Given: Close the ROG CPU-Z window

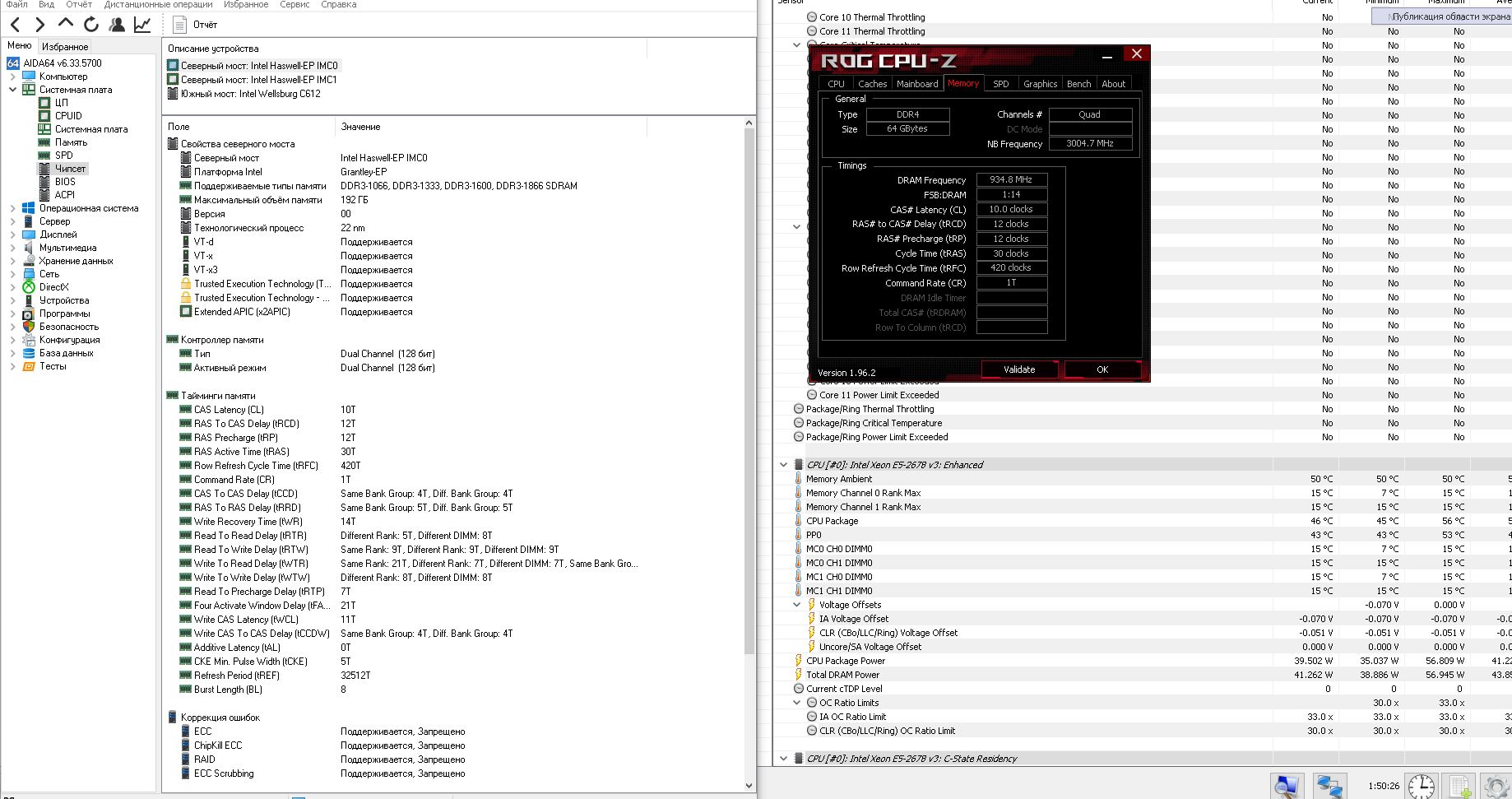Looking at the screenshot, I should (x=1136, y=54).
